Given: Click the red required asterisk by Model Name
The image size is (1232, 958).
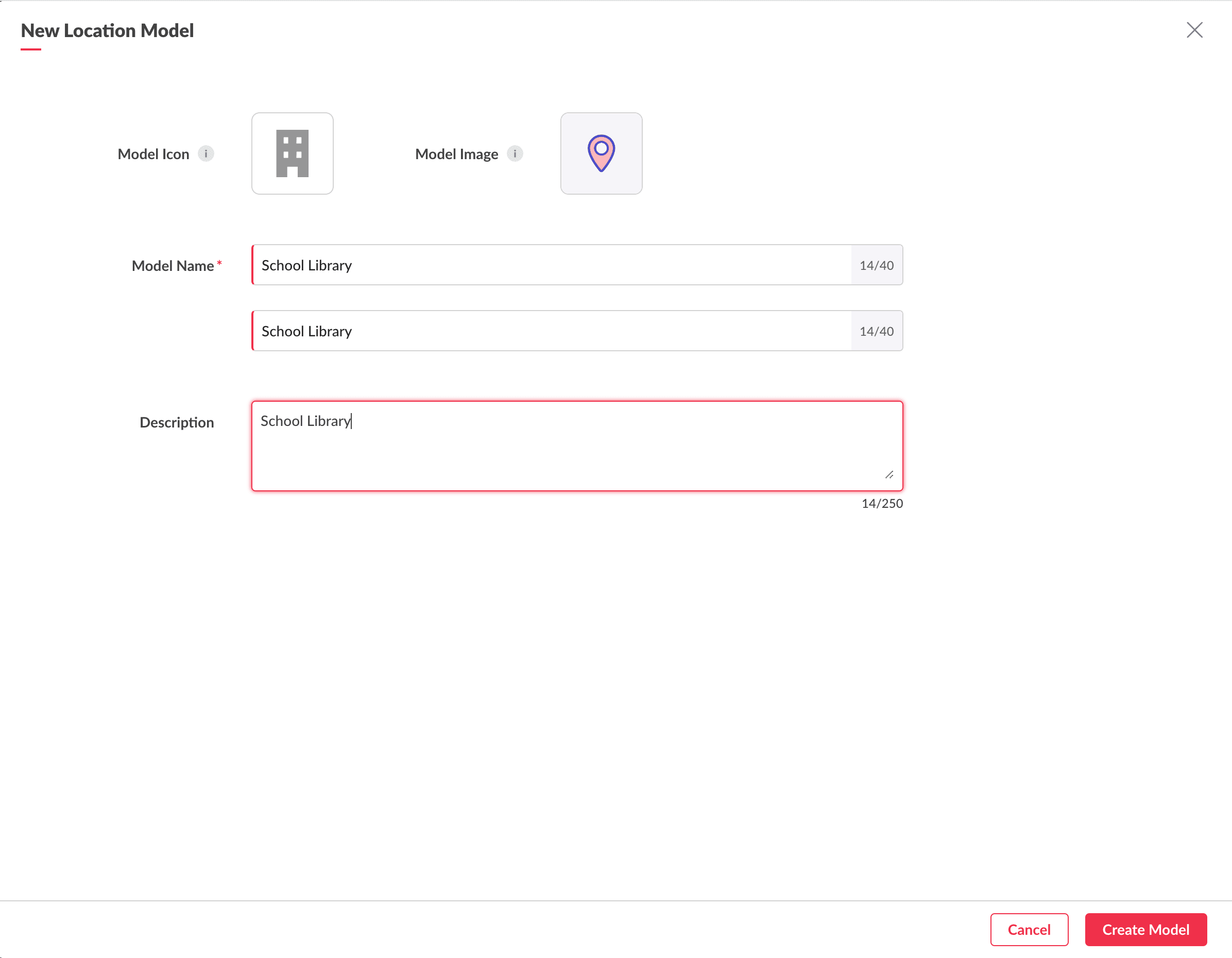Looking at the screenshot, I should (219, 263).
